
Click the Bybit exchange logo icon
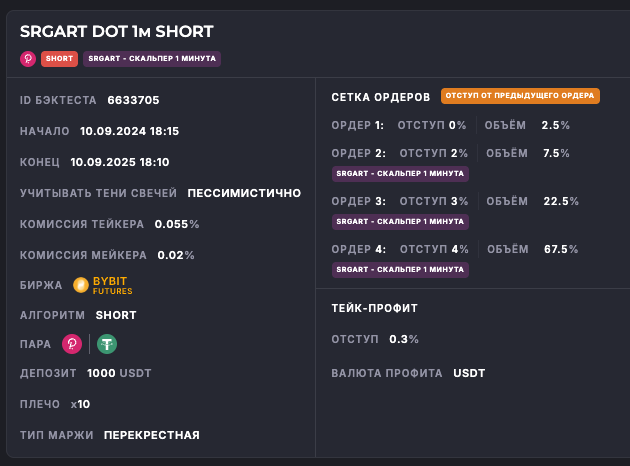82,286
